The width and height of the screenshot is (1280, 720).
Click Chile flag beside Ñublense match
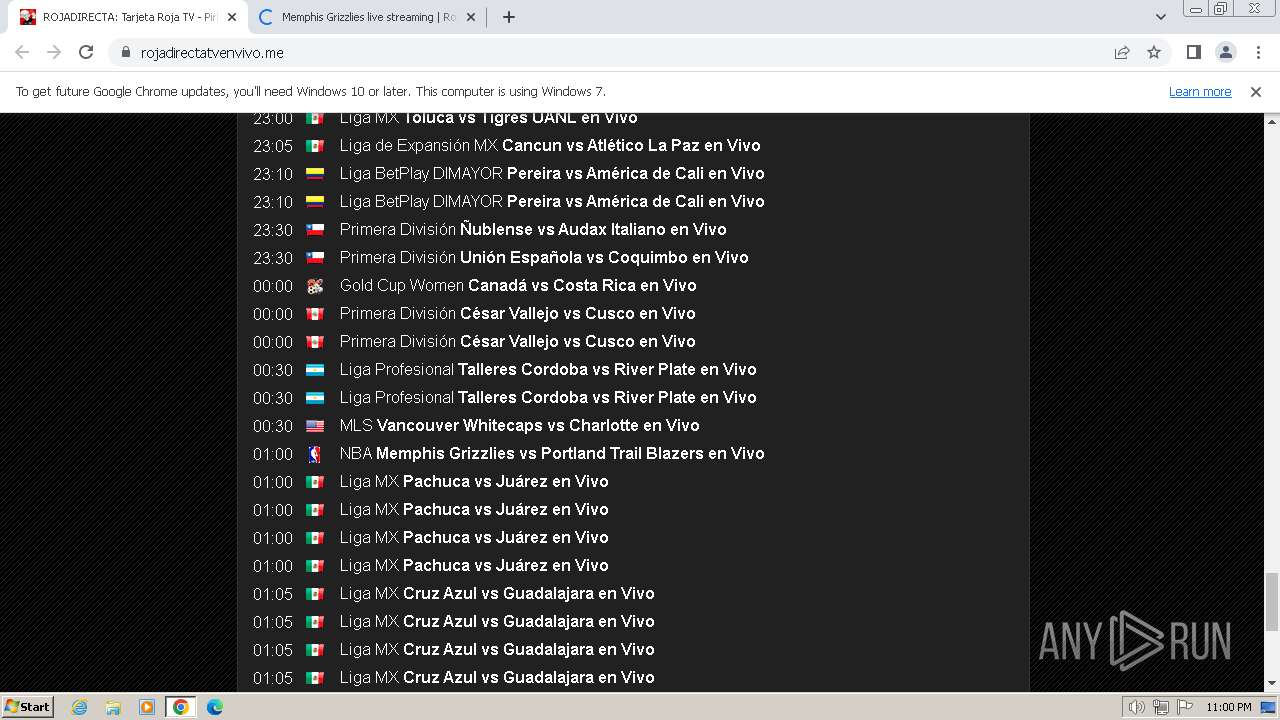[x=315, y=230]
